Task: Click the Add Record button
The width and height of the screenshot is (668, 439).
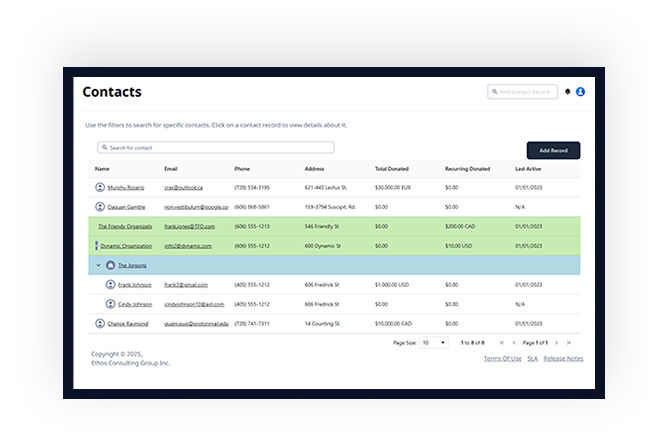Action: pos(553,150)
